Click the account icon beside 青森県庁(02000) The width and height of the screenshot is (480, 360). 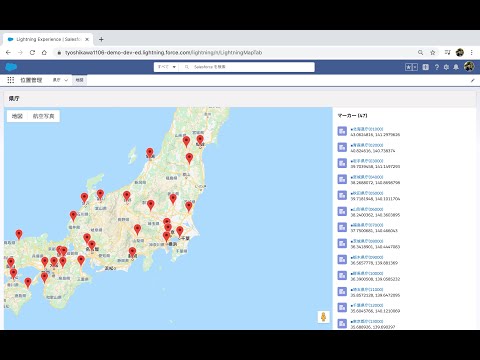click(342, 147)
